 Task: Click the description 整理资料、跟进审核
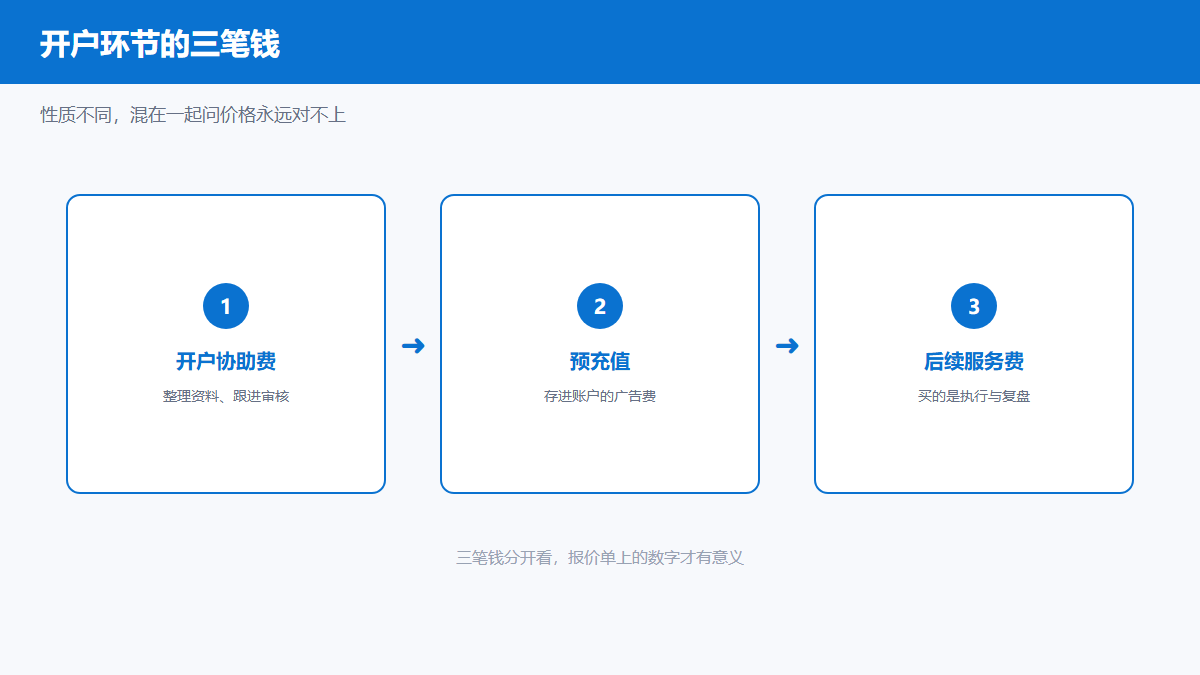coord(226,396)
